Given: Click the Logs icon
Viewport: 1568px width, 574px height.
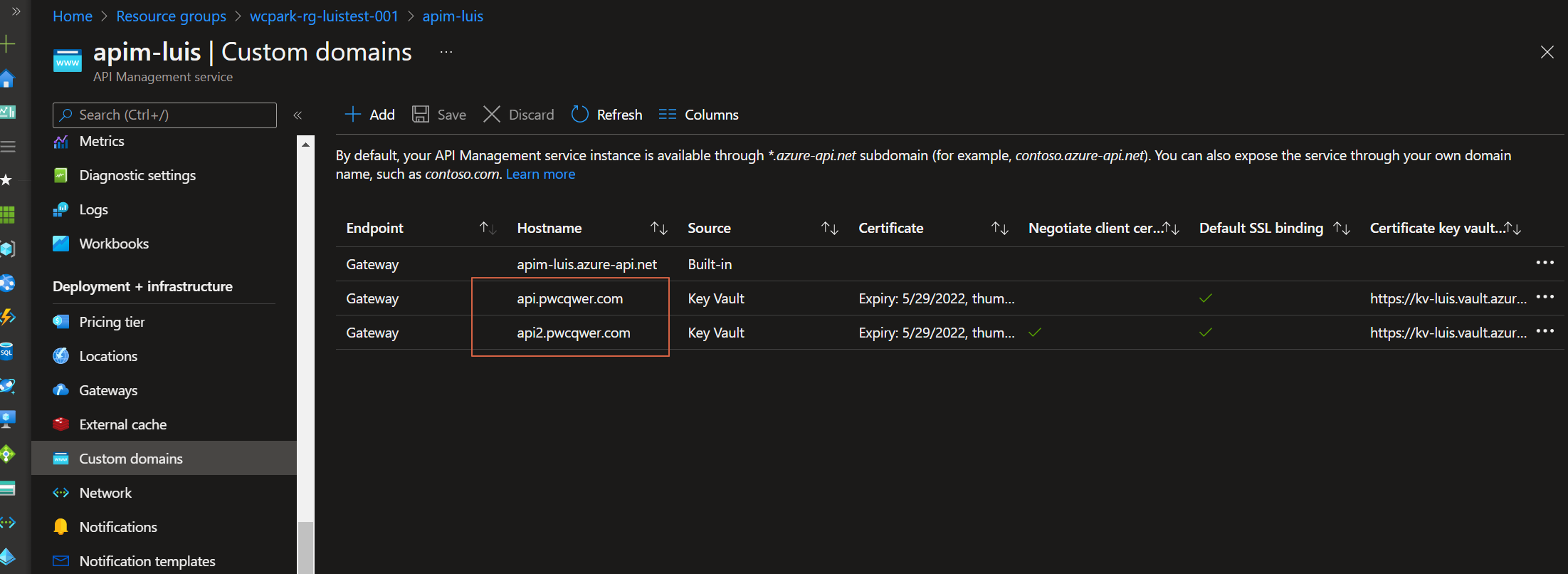Looking at the screenshot, I should (61, 209).
